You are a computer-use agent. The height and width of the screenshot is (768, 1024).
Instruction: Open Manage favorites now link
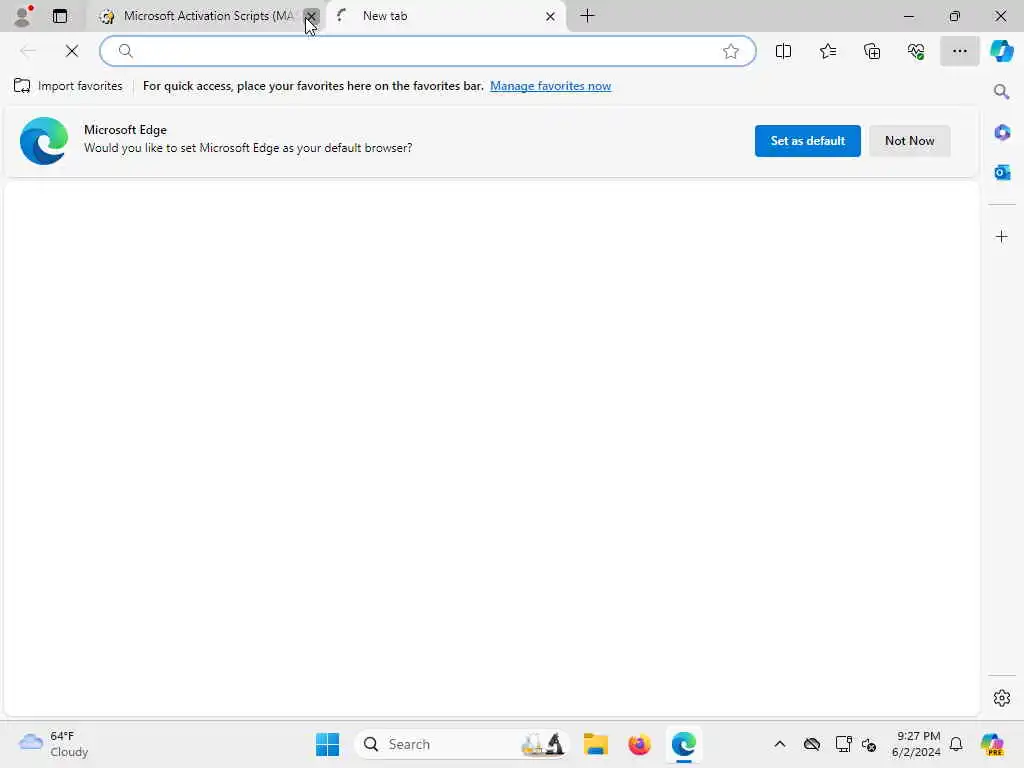(551, 86)
